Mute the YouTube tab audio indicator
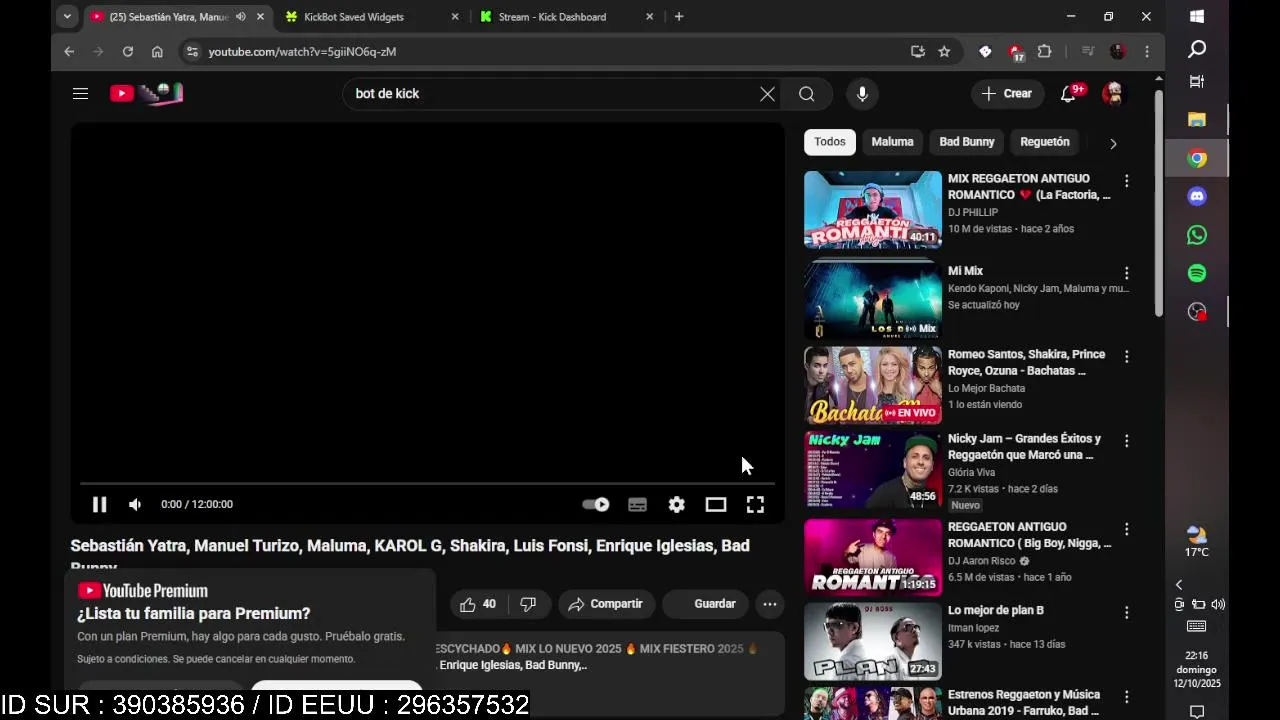The height and width of the screenshot is (720, 1280). (240, 17)
